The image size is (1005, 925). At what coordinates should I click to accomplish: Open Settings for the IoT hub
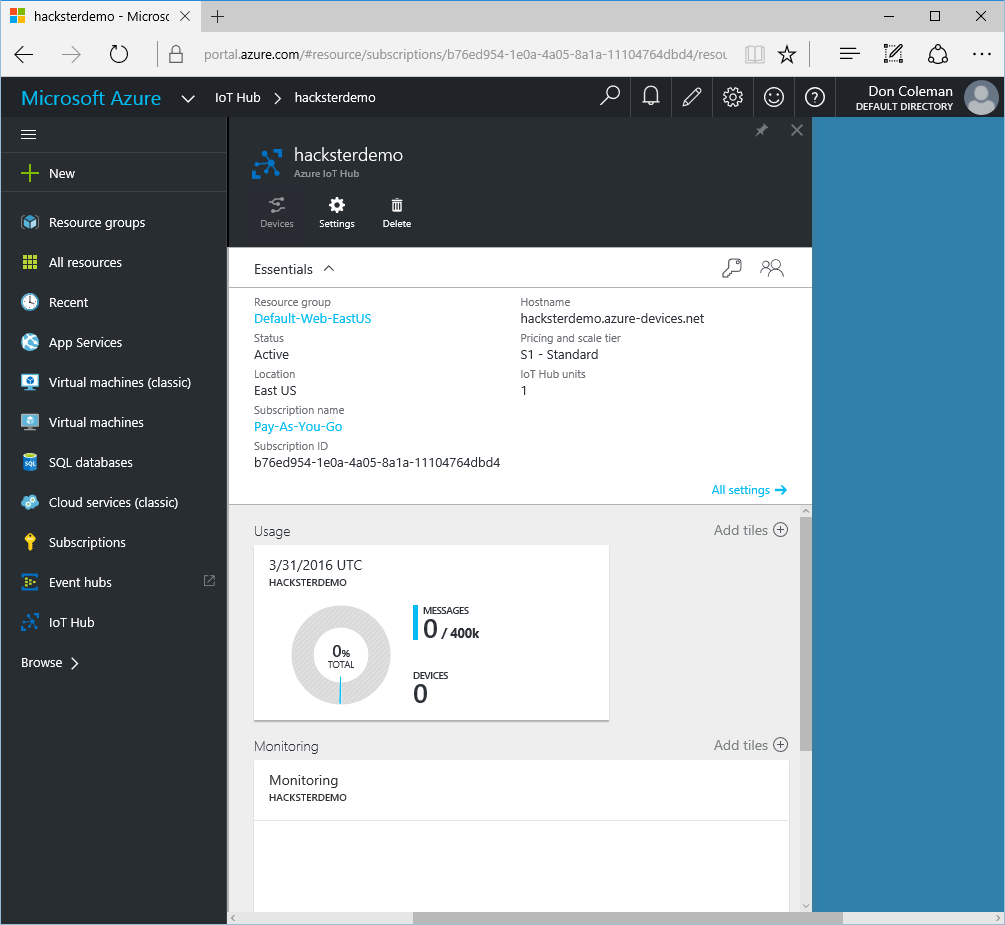click(x=336, y=213)
